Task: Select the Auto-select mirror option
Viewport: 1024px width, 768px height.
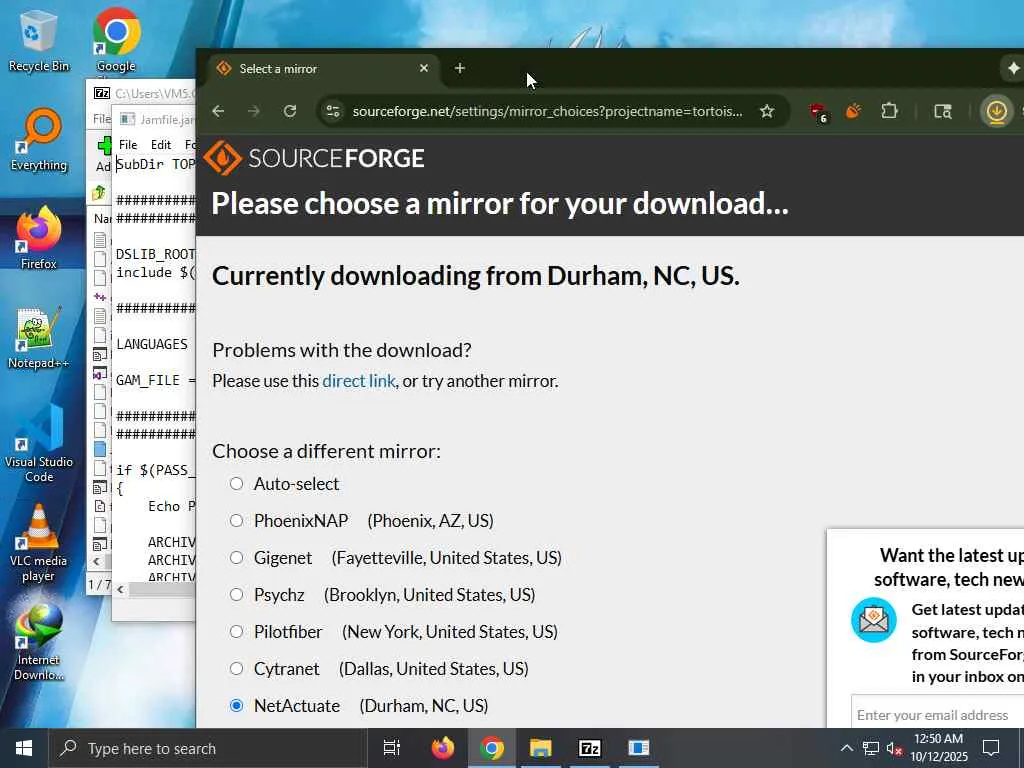Action: pyautogui.click(x=236, y=483)
